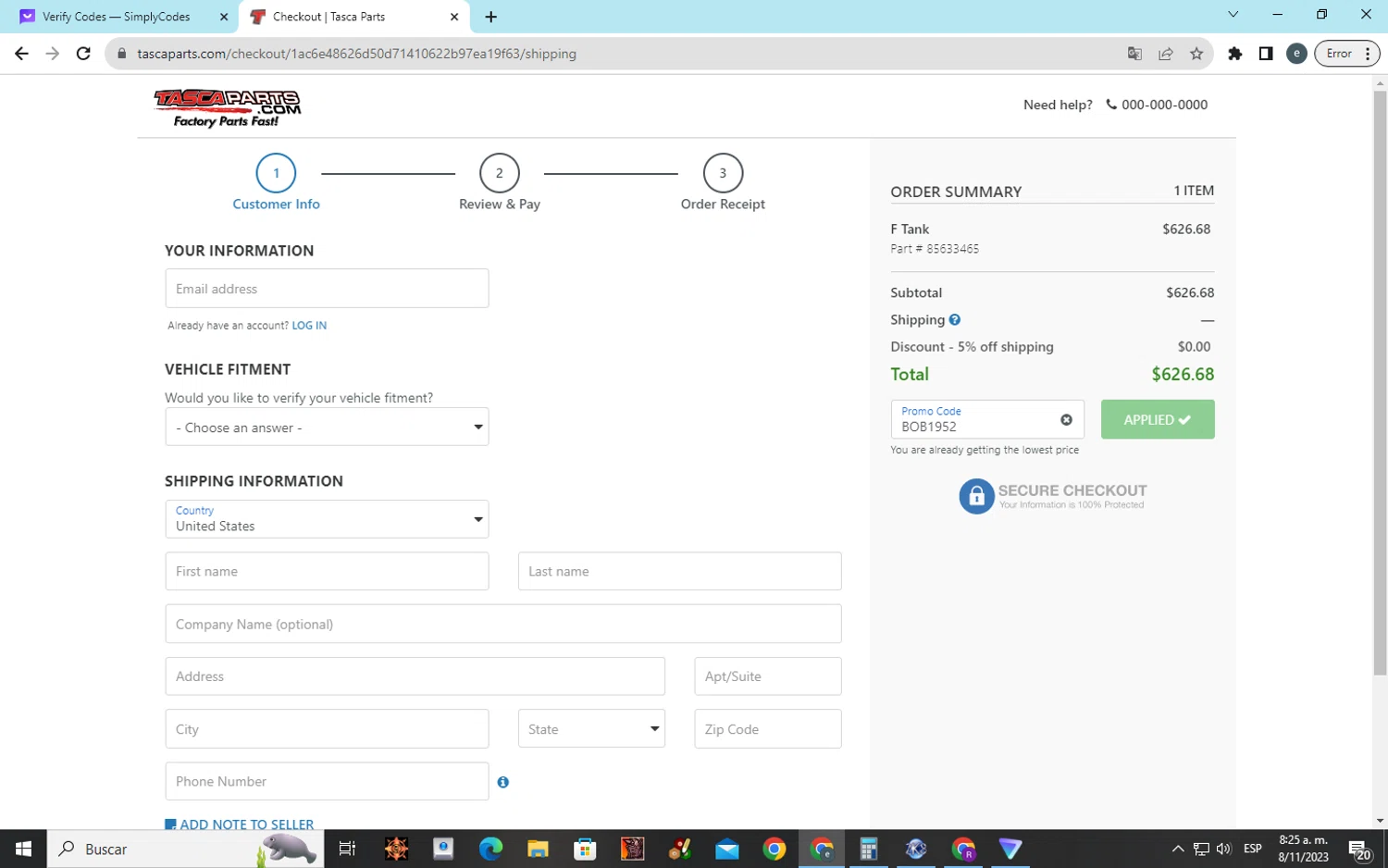Viewport: 1388px width, 868px height.
Task: Reload the checkout page
Action: 83,54
